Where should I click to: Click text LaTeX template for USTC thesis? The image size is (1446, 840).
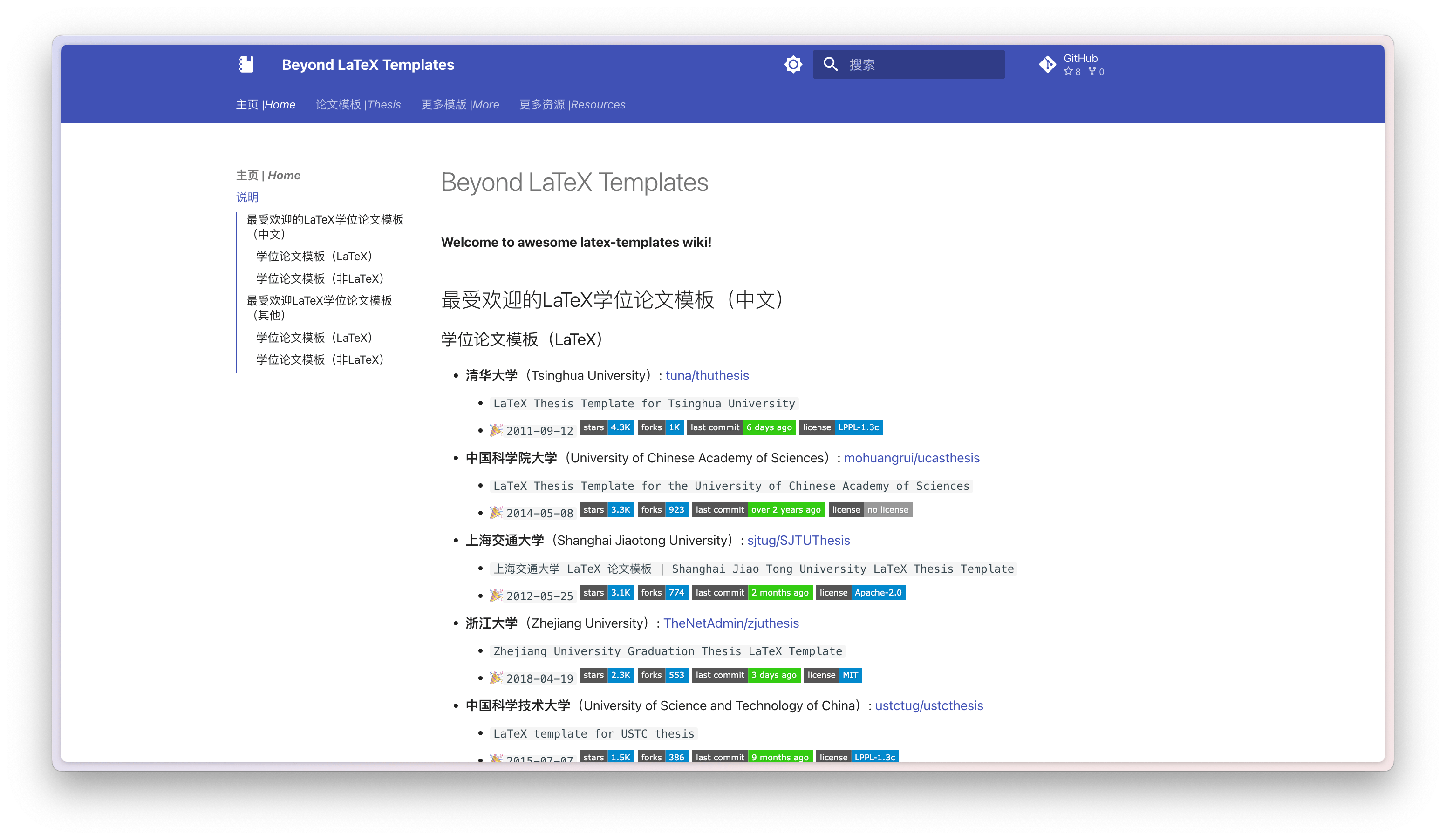click(594, 733)
